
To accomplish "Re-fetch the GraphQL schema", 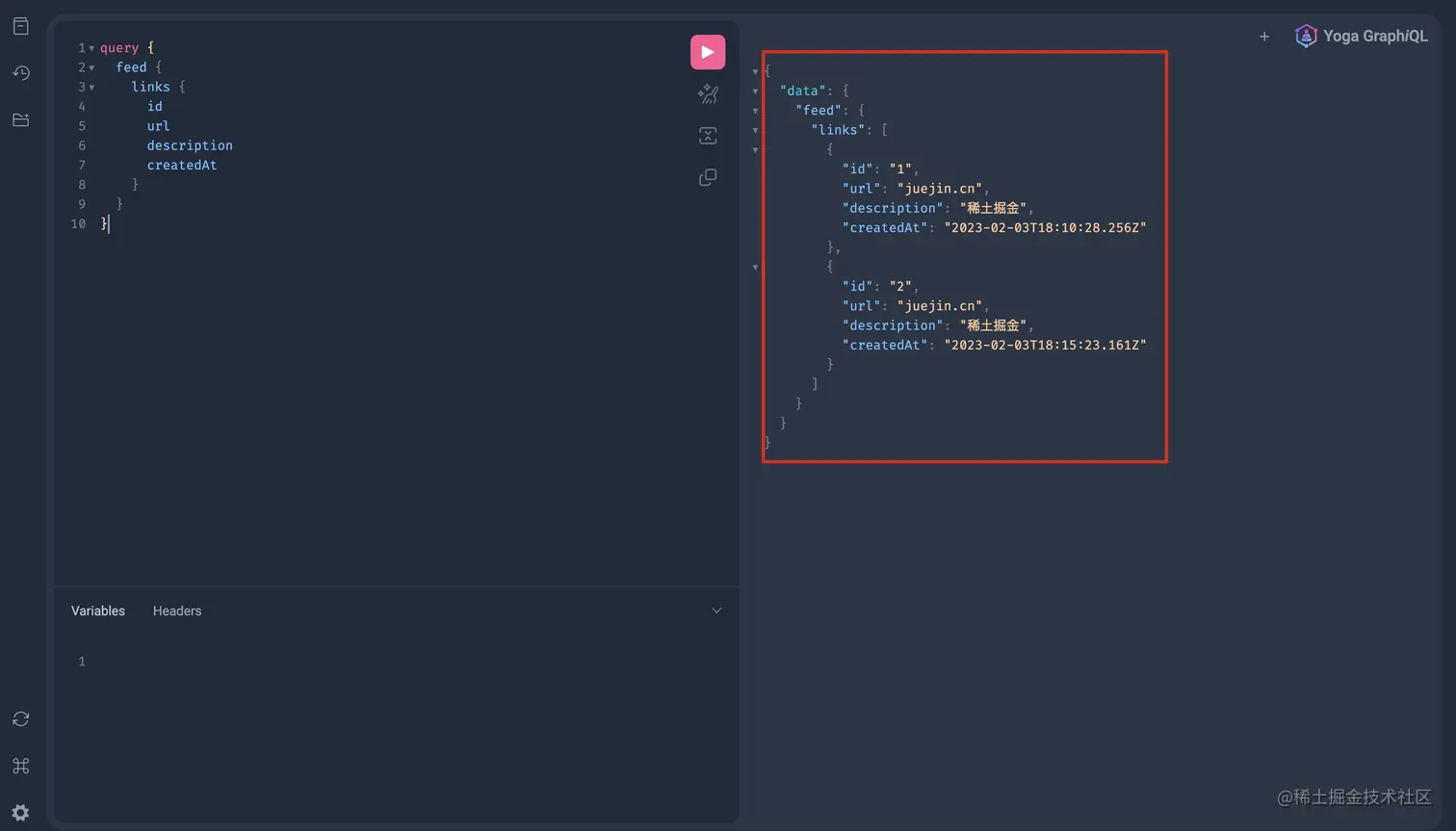I will tap(21, 719).
